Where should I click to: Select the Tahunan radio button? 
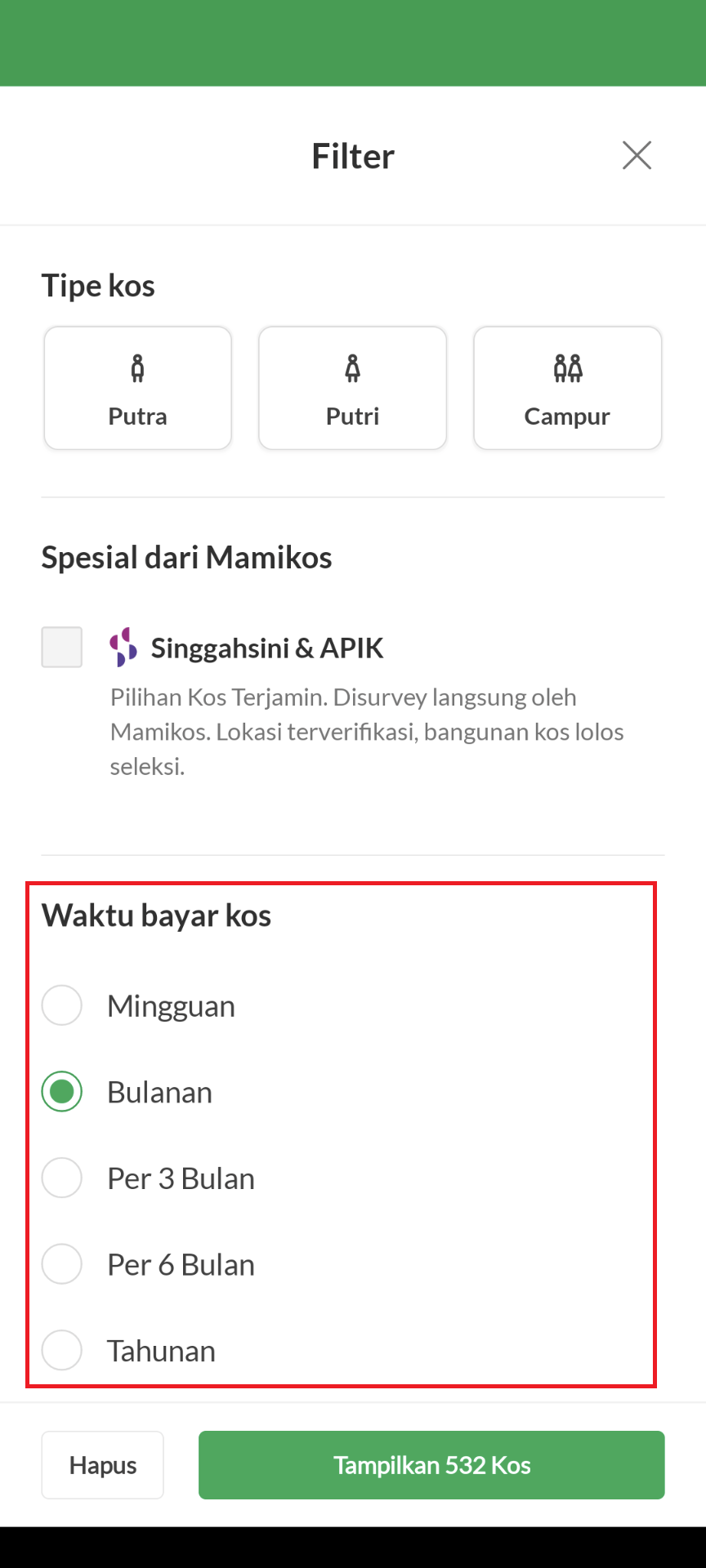pyautogui.click(x=62, y=1351)
